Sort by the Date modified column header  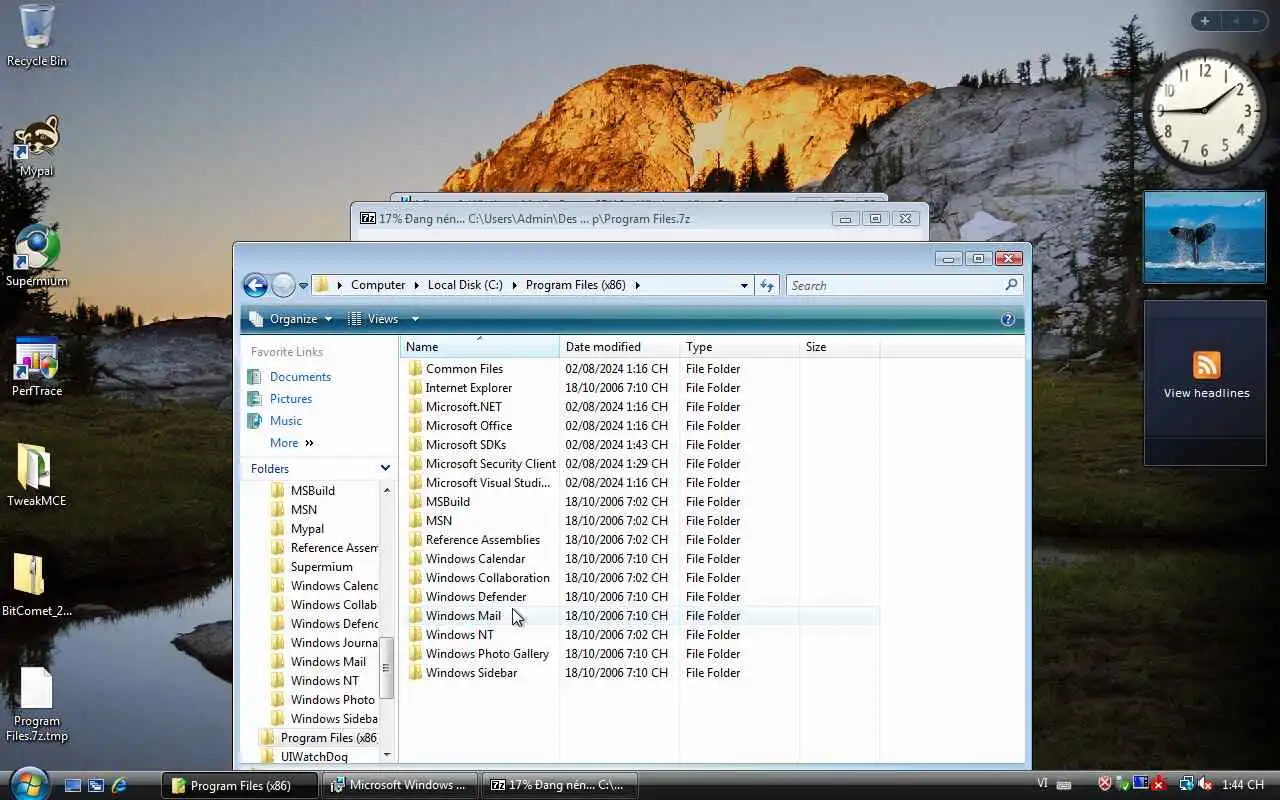coord(620,347)
